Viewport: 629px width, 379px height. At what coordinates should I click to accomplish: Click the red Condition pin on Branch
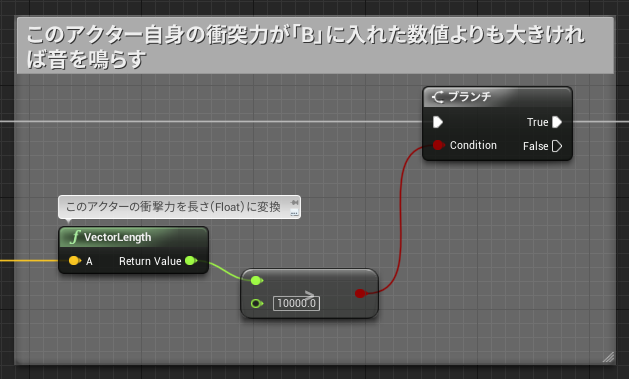(x=438, y=145)
